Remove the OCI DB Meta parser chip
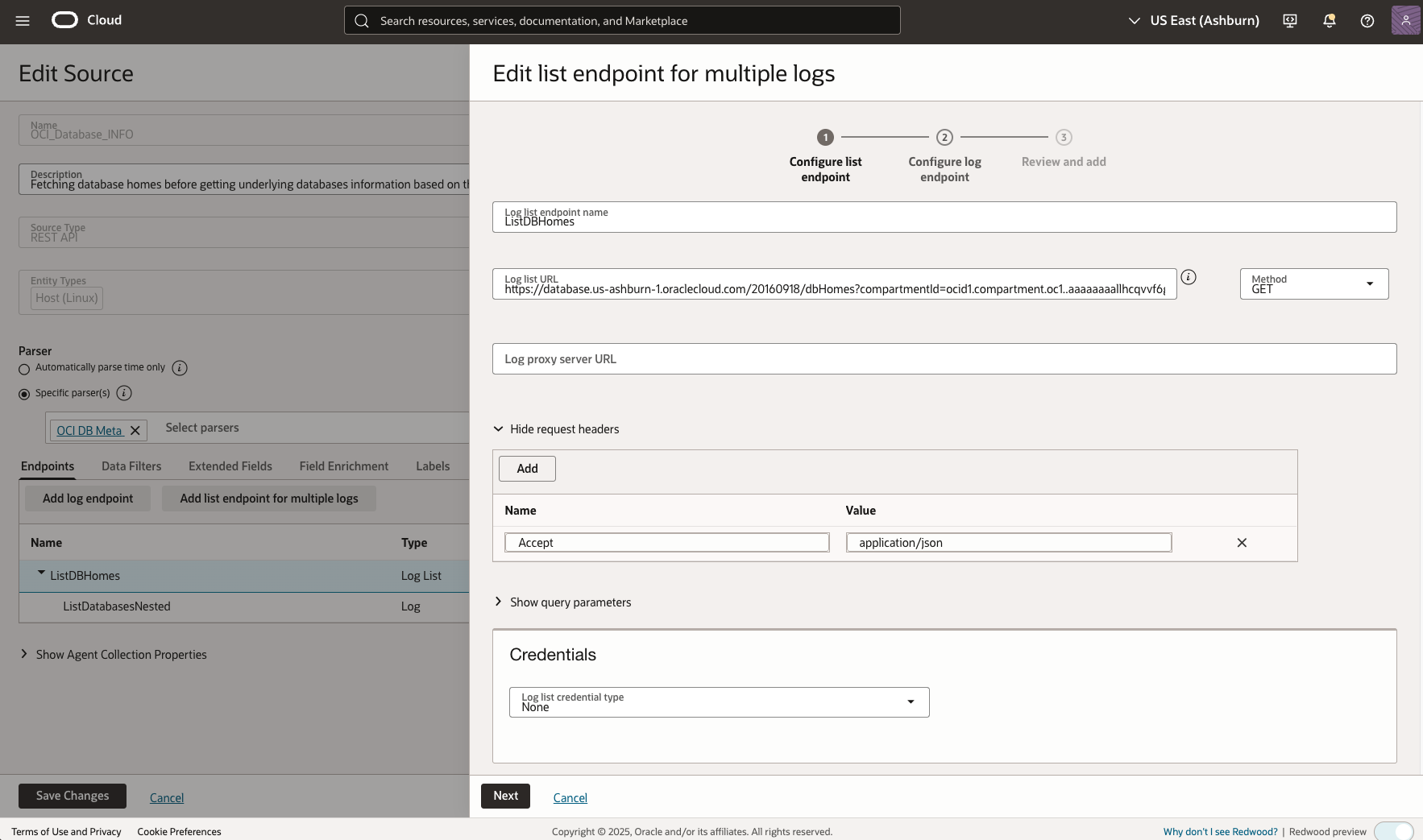This screenshot has width=1423, height=840. (x=135, y=430)
